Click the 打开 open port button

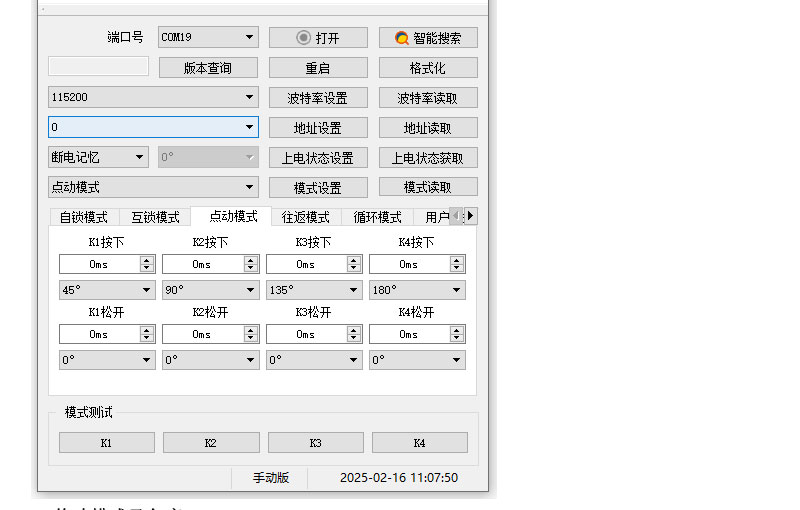pyautogui.click(x=318, y=38)
